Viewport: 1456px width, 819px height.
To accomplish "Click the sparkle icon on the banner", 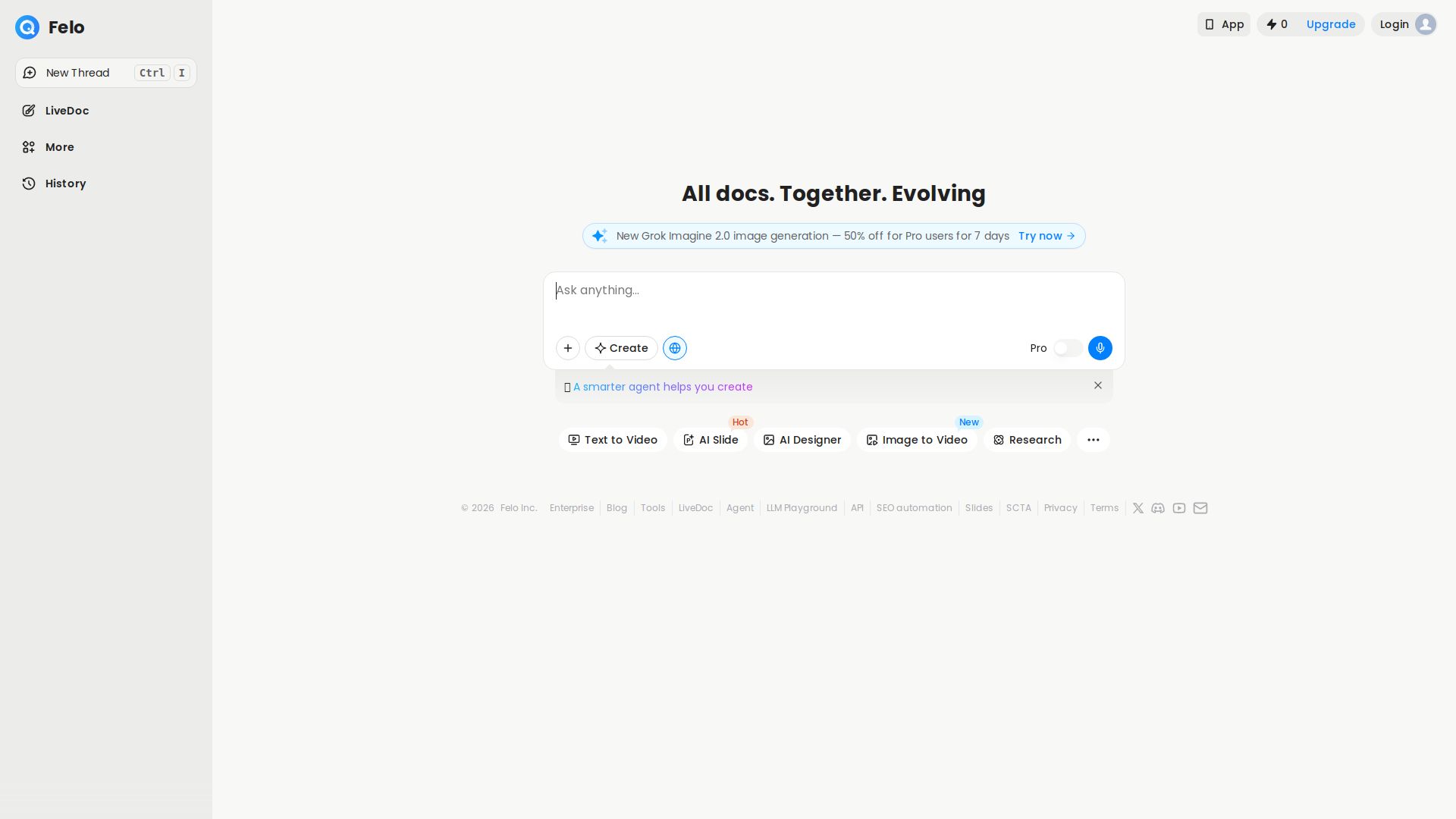I will tap(599, 236).
